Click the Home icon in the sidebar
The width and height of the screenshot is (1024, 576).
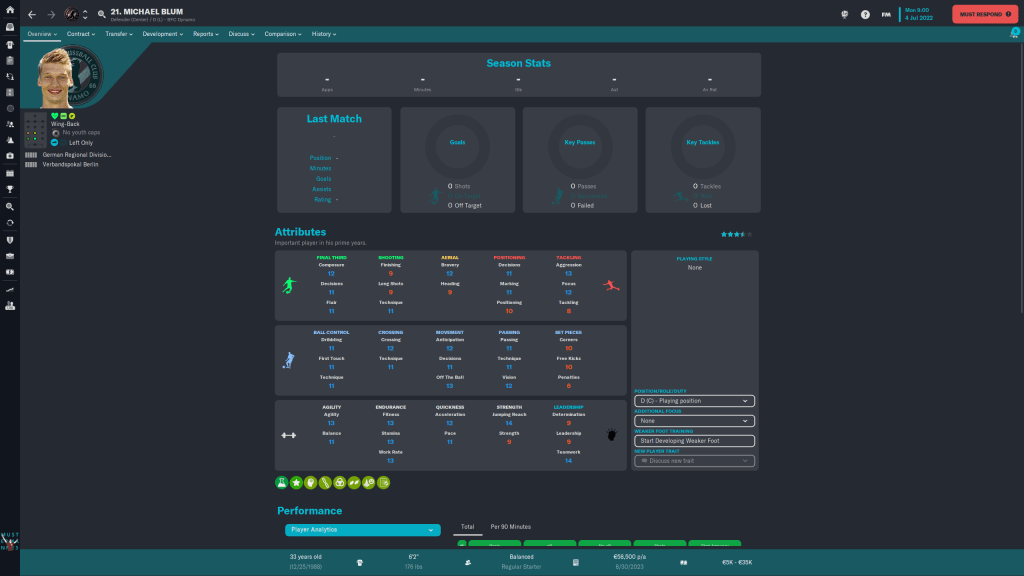pyautogui.click(x=10, y=11)
